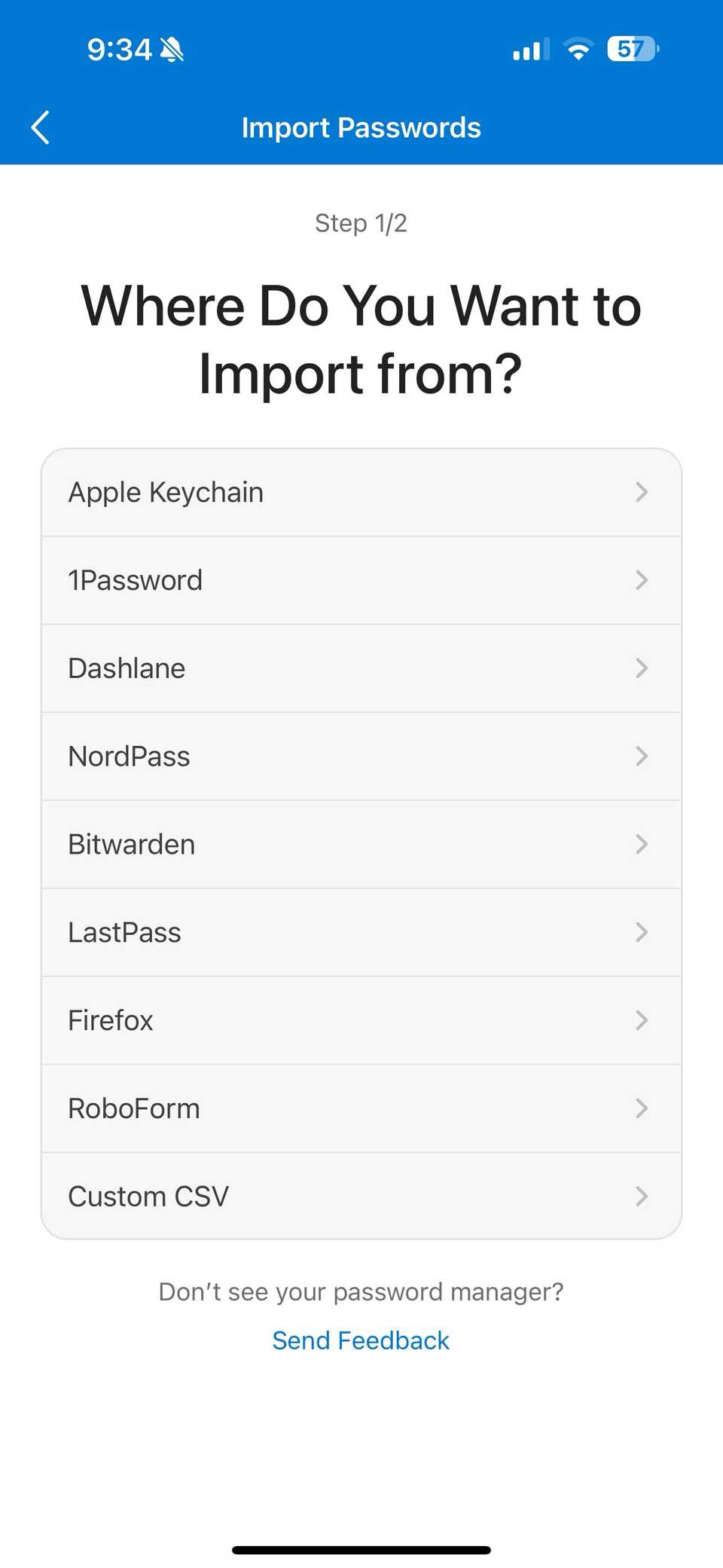Tap the muted notifications bell icon
The height and width of the screenshot is (1568, 723).
point(172,48)
